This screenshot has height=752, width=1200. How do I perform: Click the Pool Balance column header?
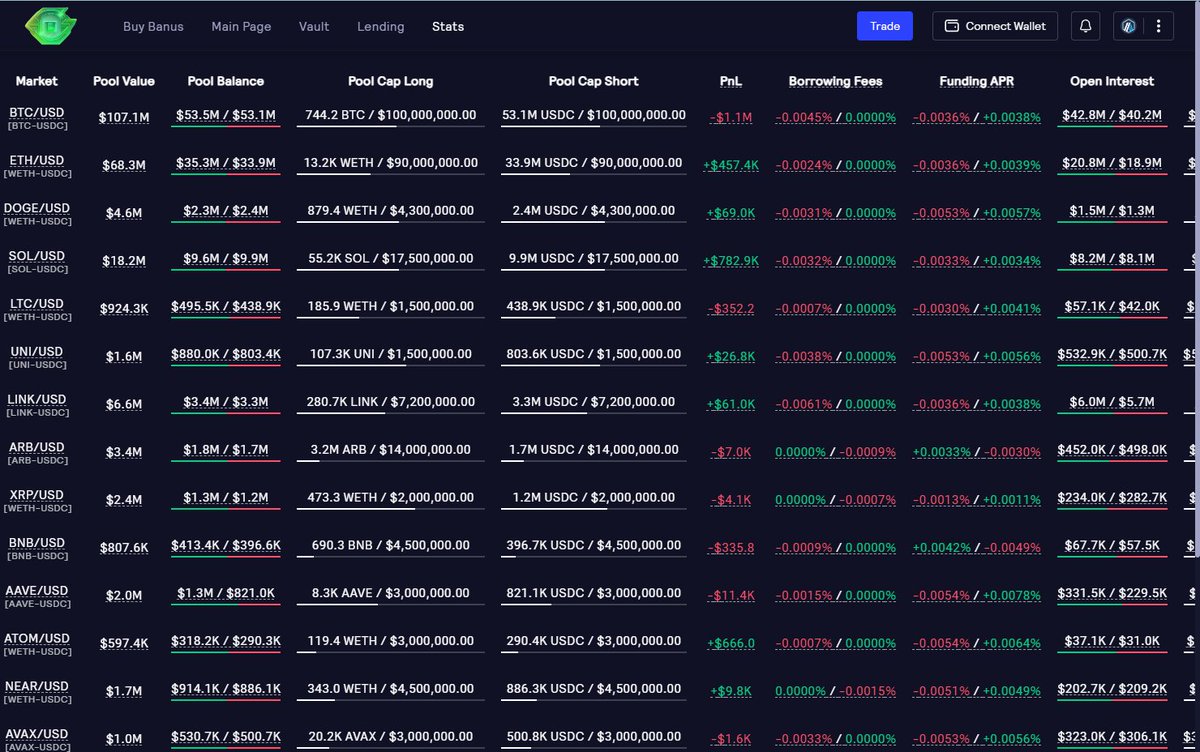point(226,81)
